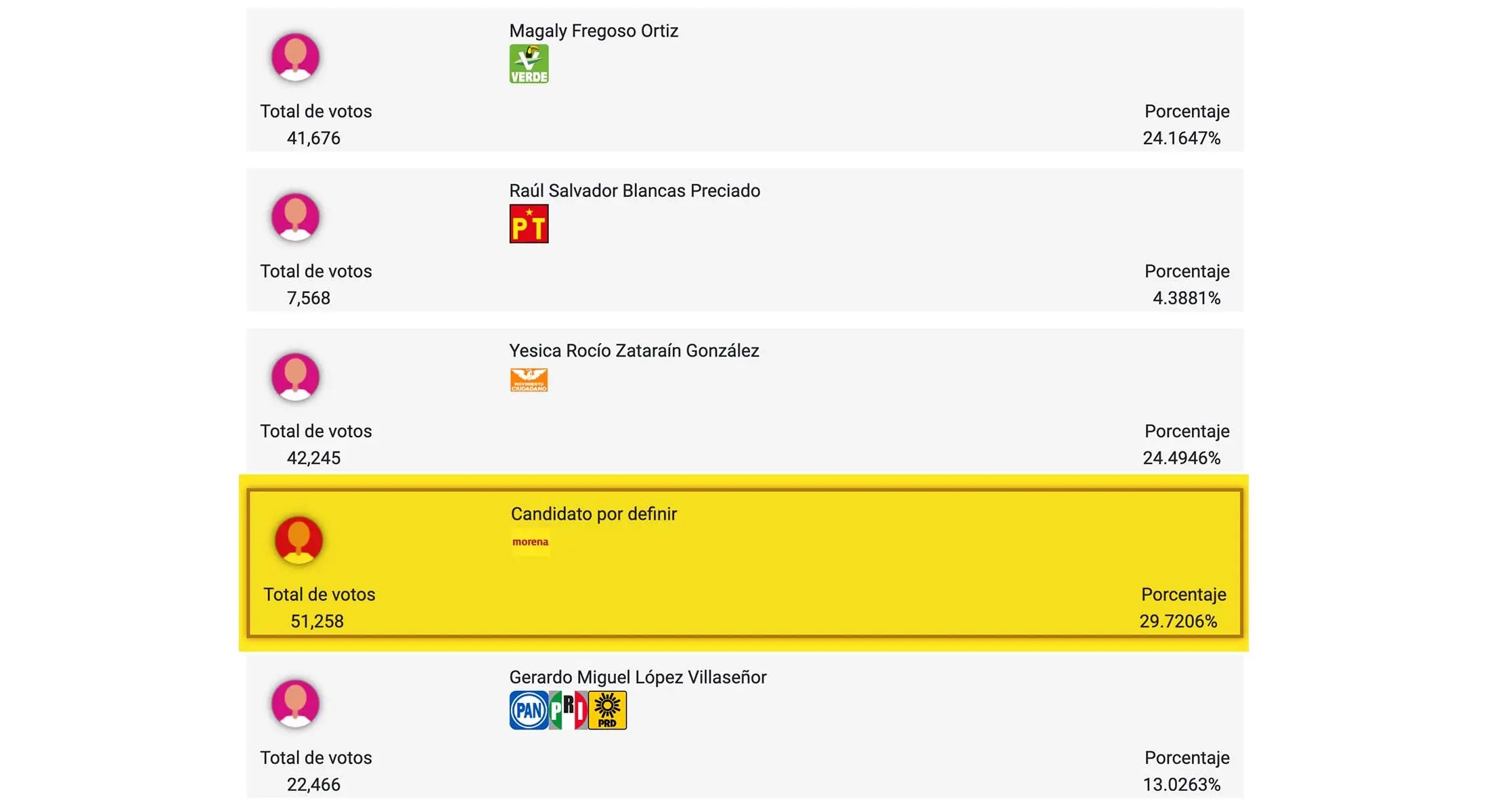Click the 29.7206% percentage in the highlighted card

point(1178,621)
